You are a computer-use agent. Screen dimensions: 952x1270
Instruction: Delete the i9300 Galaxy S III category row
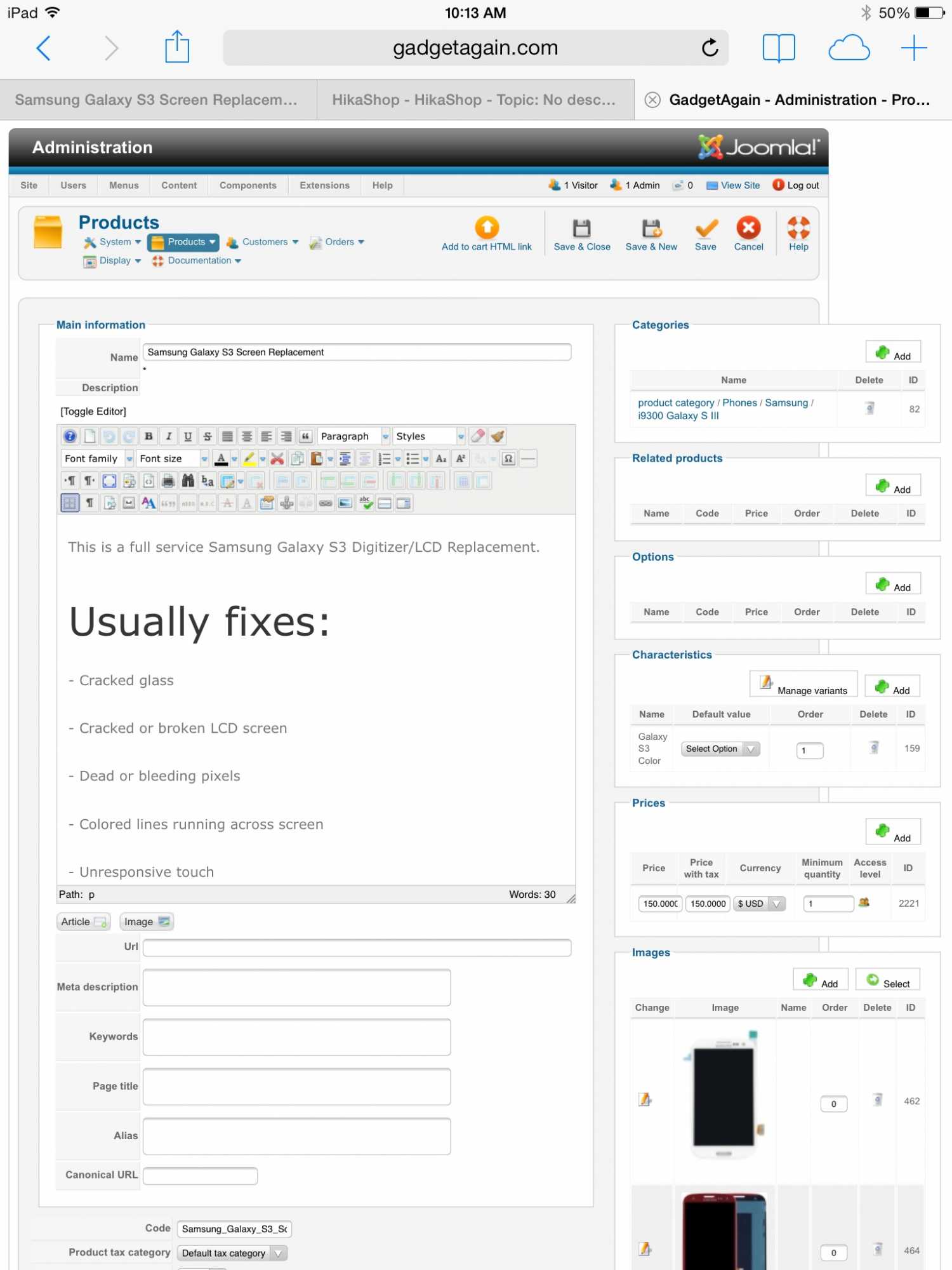[869, 408]
